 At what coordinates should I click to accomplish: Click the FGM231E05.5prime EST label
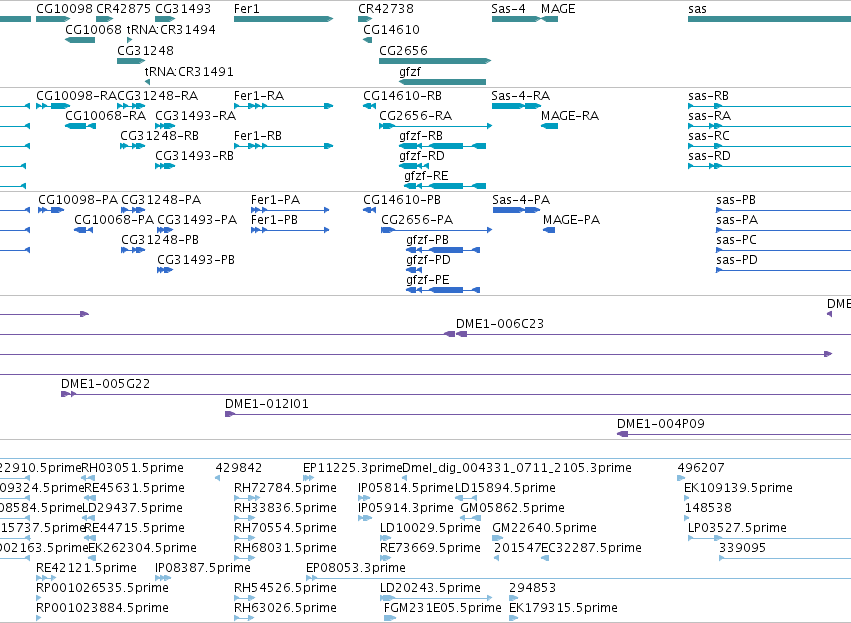point(442,608)
